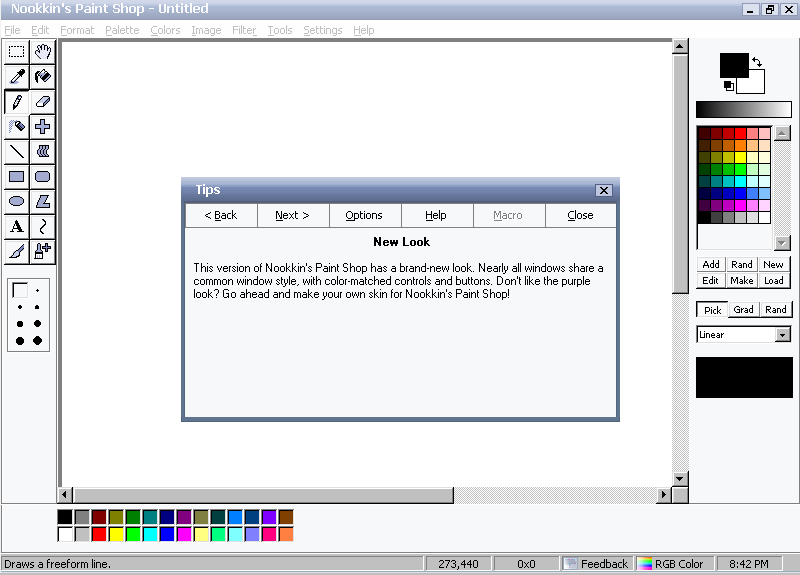Image resolution: width=800 pixels, height=575 pixels.
Task: Select the ellipse shape tool
Action: [17, 202]
